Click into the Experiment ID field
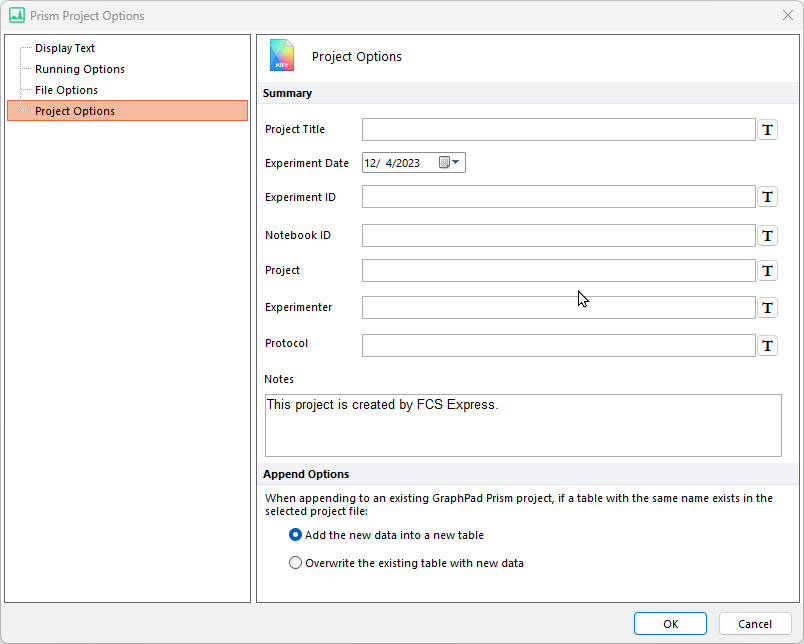This screenshot has width=804, height=644. pyautogui.click(x=558, y=197)
